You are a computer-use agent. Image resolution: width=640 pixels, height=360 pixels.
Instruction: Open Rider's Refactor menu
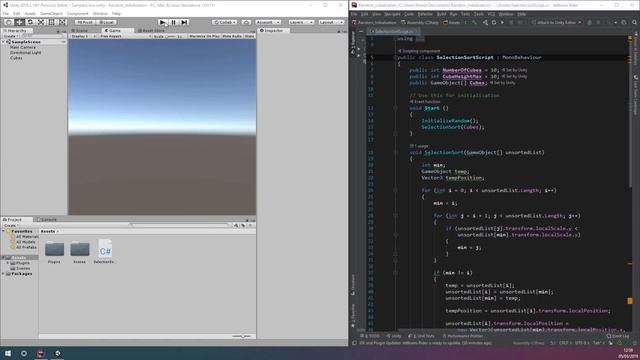[x=425, y=14]
